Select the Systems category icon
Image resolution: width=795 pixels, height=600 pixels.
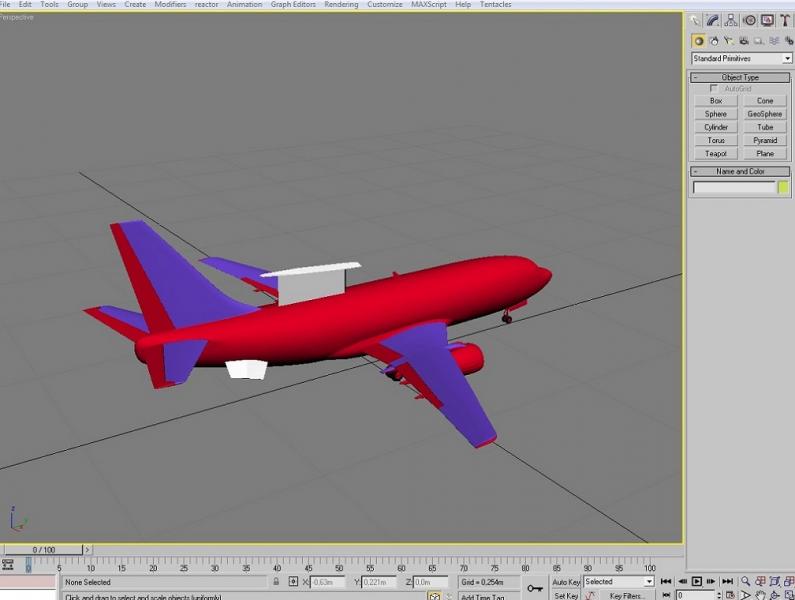point(788,41)
